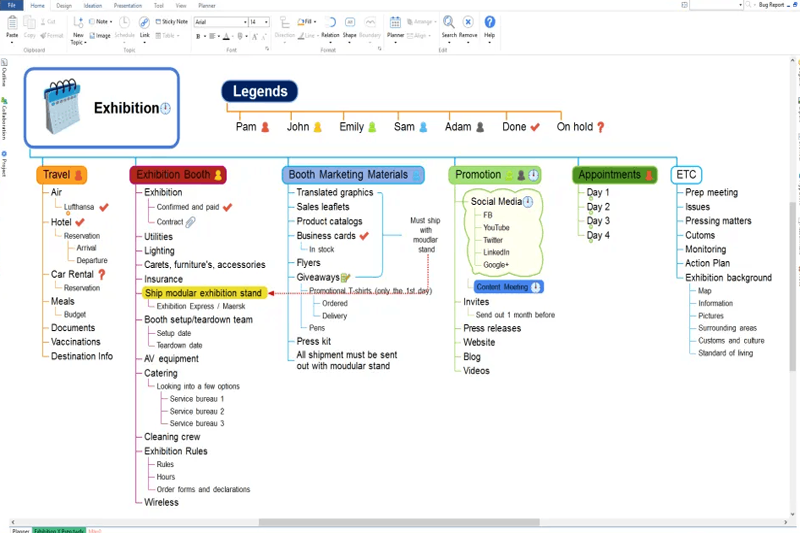Select the Legends topic node
Screen dimensions: 800x533
(x=260, y=92)
